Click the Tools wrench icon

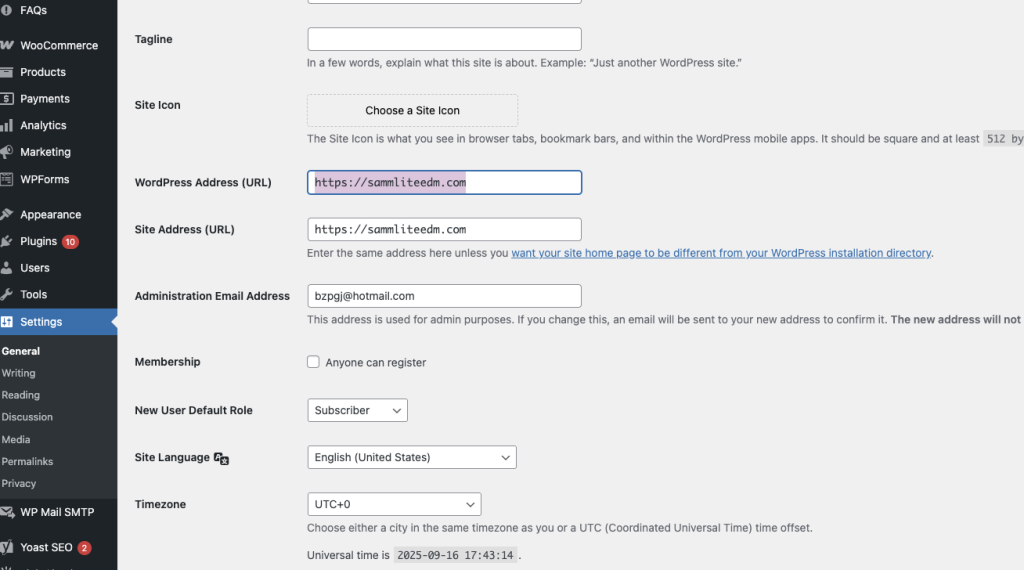(7, 294)
